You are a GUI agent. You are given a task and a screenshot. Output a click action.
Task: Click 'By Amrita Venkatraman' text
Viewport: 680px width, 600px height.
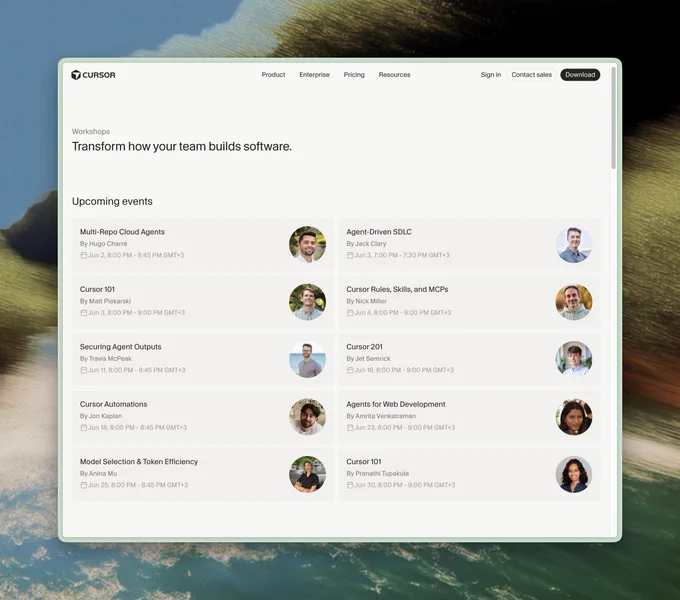pos(381,416)
